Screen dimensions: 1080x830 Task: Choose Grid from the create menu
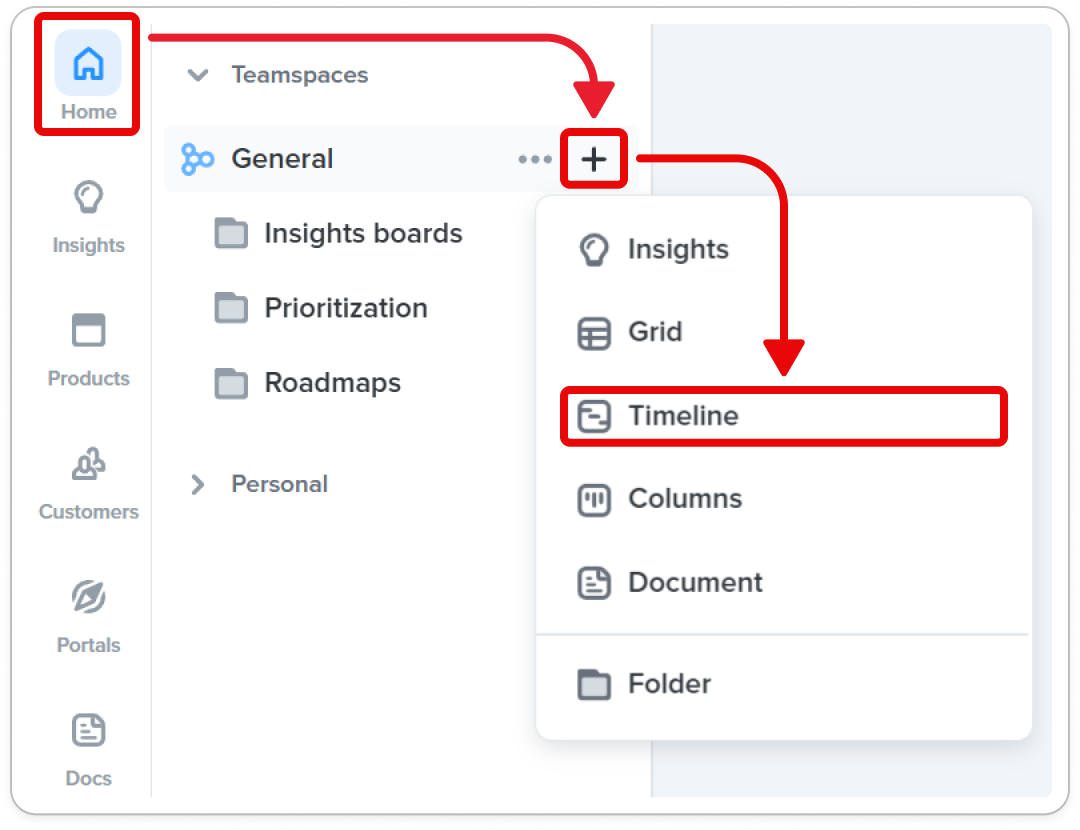click(784, 333)
